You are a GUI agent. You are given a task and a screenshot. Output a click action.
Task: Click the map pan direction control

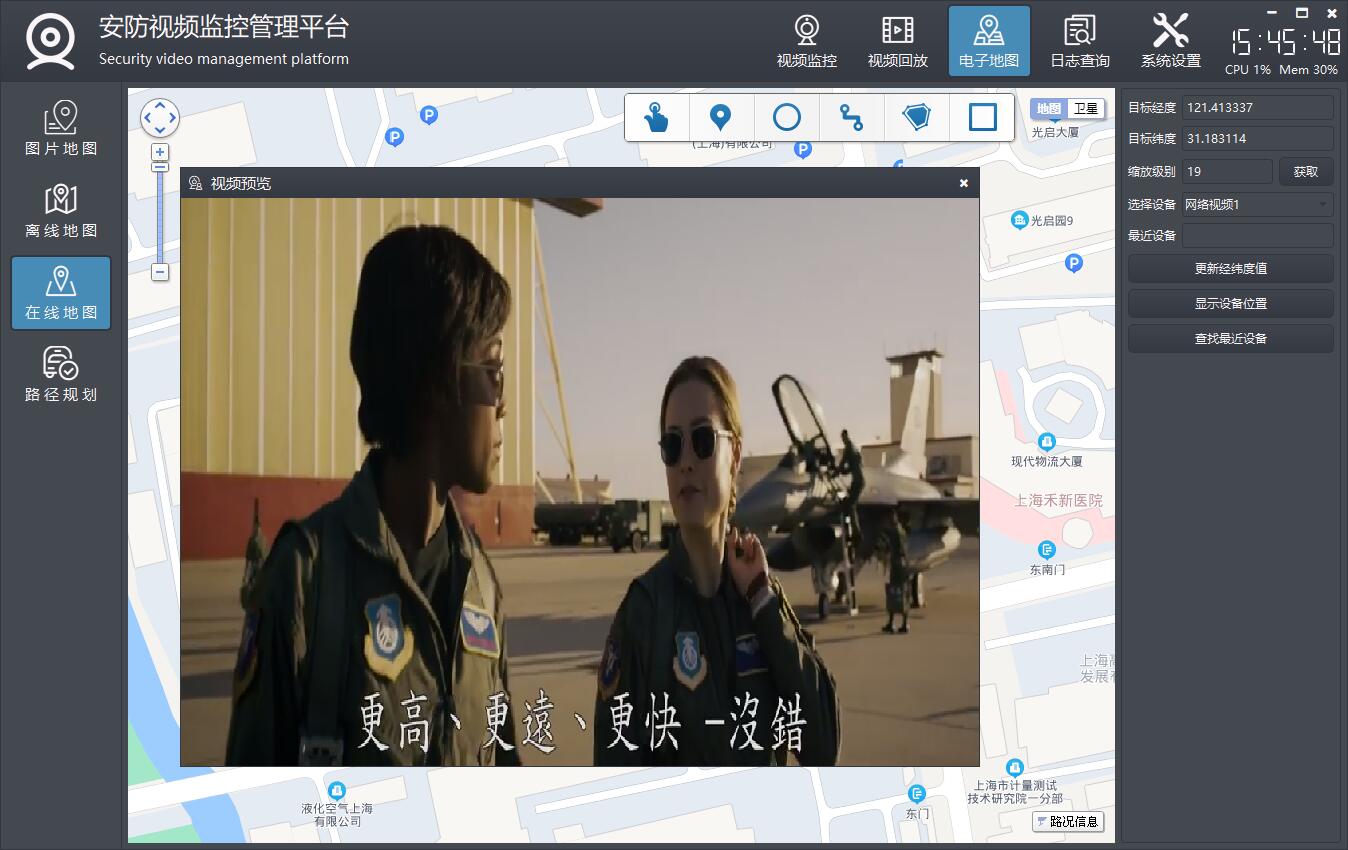click(x=160, y=118)
